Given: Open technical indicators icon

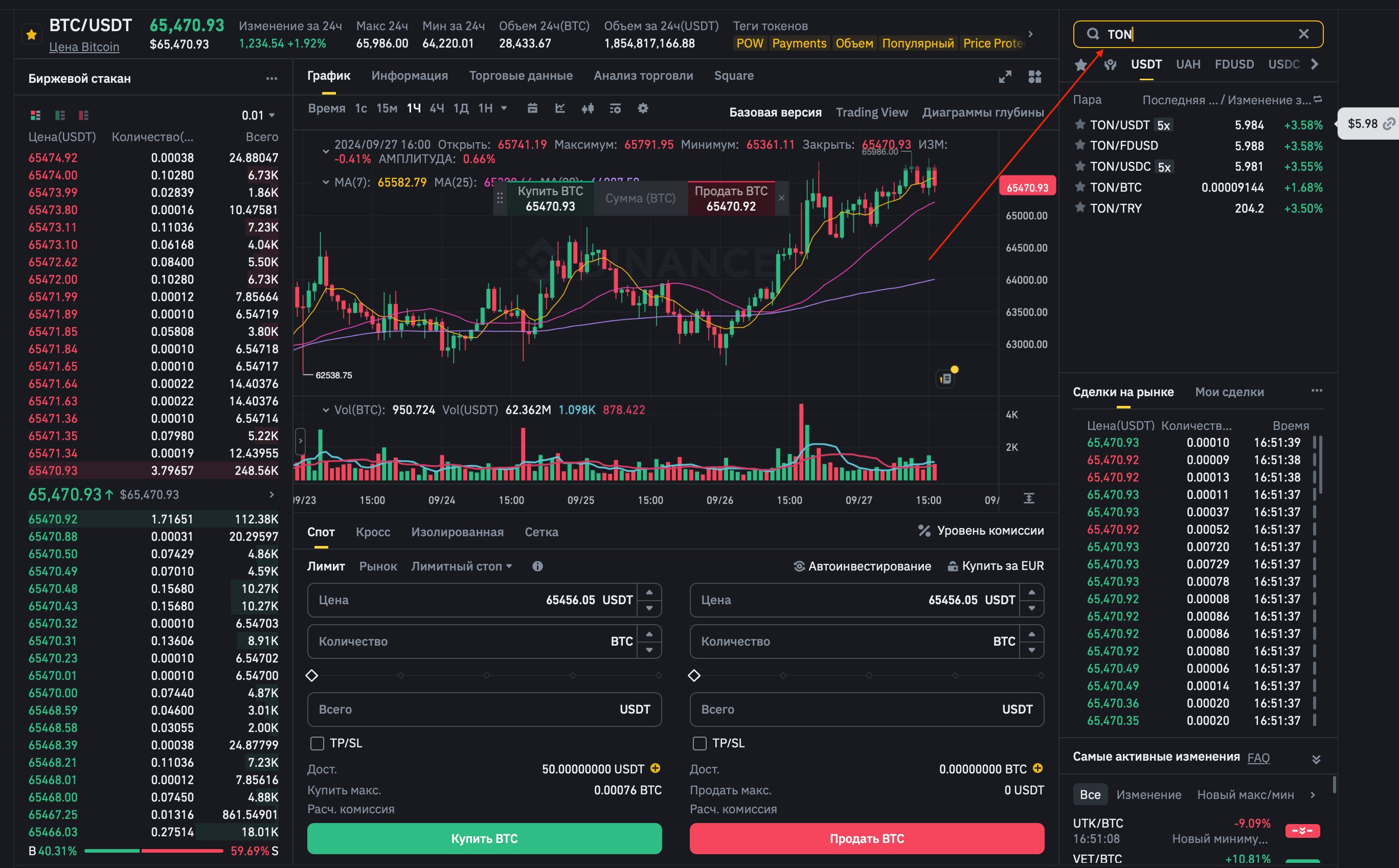Looking at the screenshot, I should click(x=616, y=108).
